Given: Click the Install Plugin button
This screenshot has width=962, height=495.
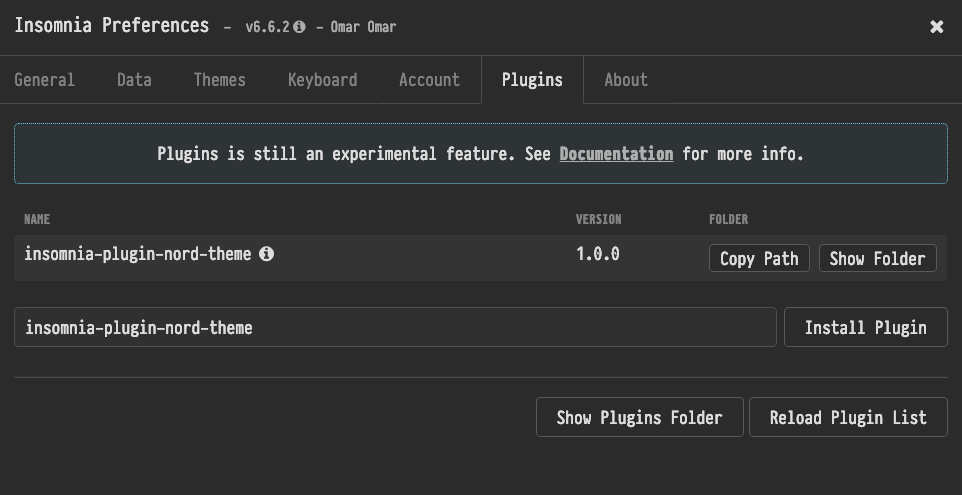Looking at the screenshot, I should [x=866, y=327].
